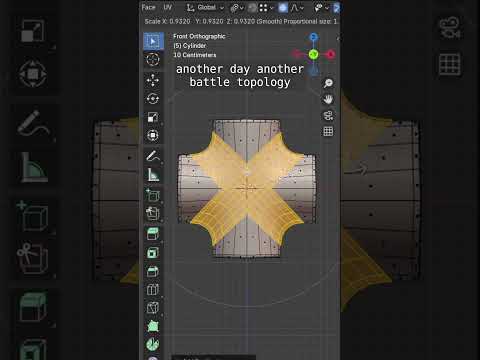
Task: Choose the Extrude Region tool
Action: [x=153, y=234]
